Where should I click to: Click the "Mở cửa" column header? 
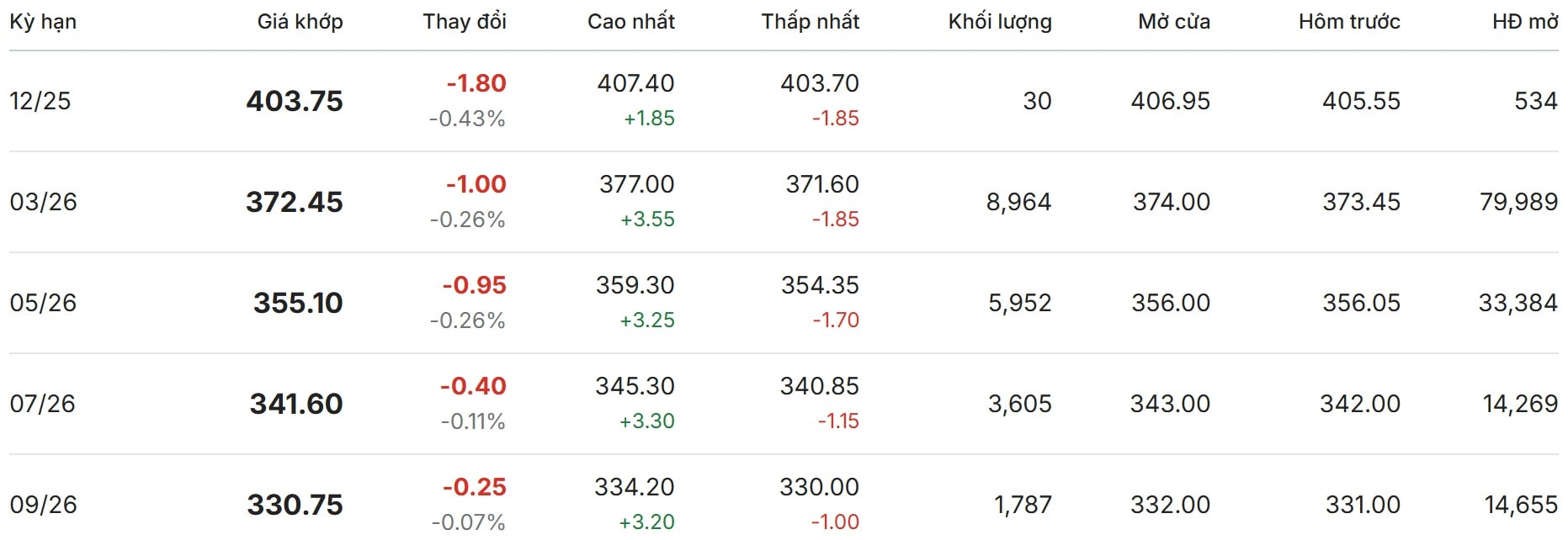[1173, 22]
